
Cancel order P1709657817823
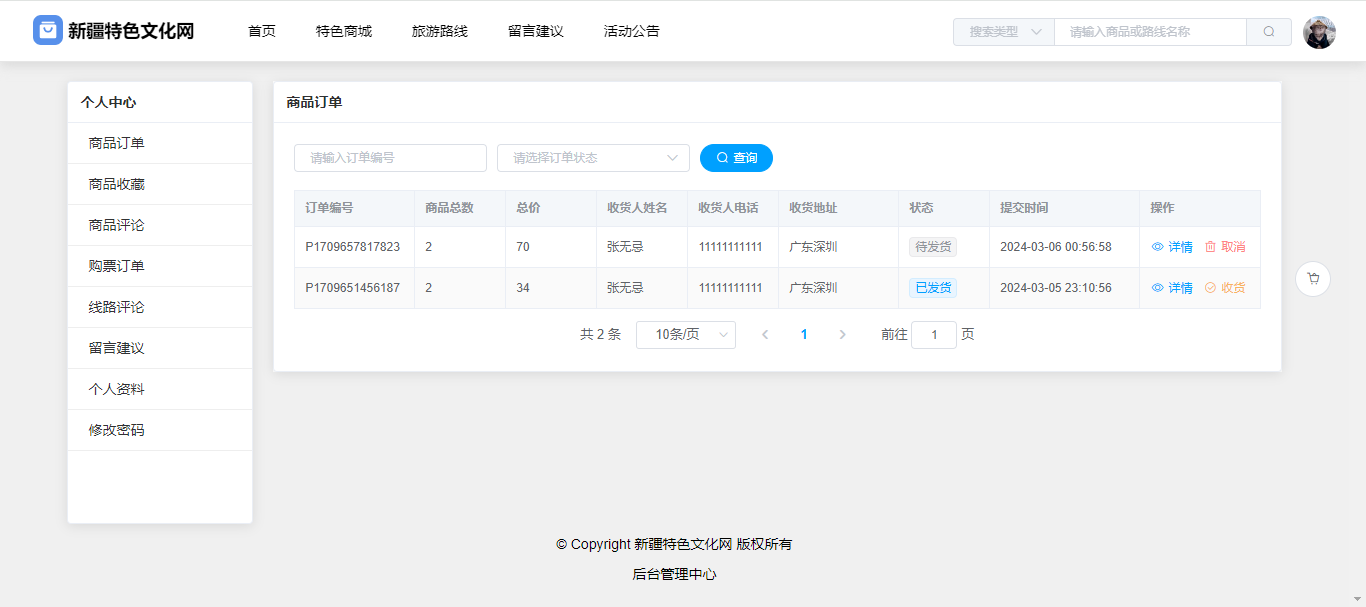coord(1225,247)
